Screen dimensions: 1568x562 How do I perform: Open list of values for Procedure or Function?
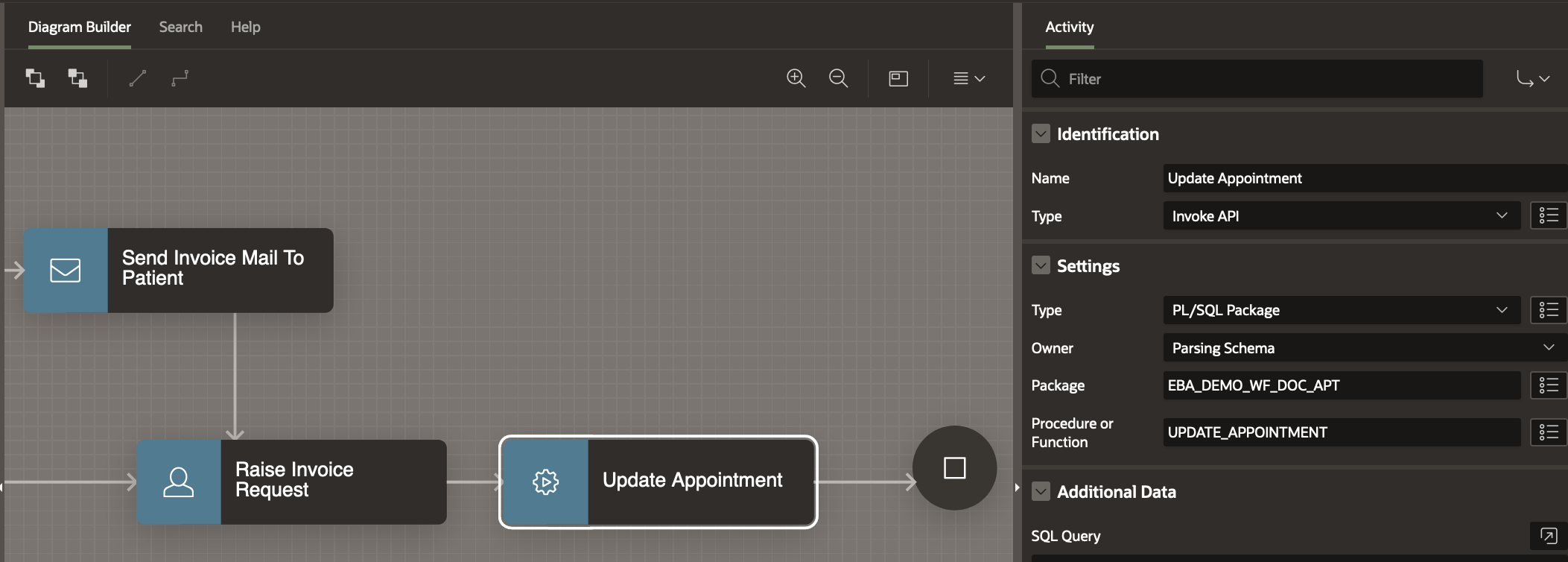click(x=1549, y=432)
